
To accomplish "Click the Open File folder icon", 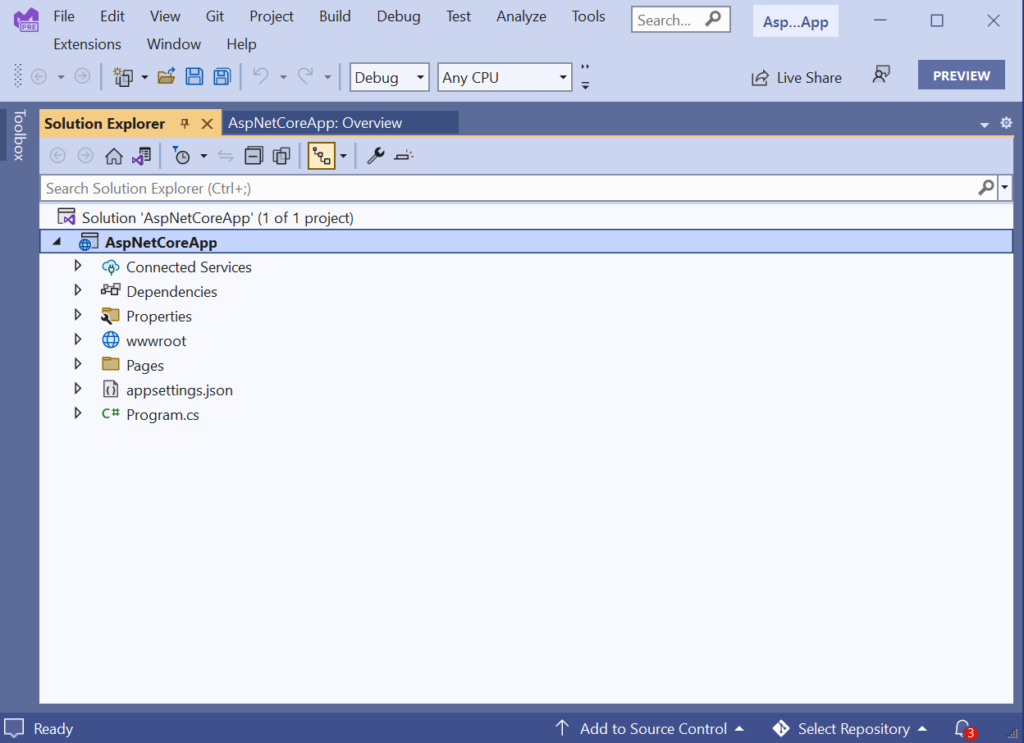I will click(x=167, y=77).
